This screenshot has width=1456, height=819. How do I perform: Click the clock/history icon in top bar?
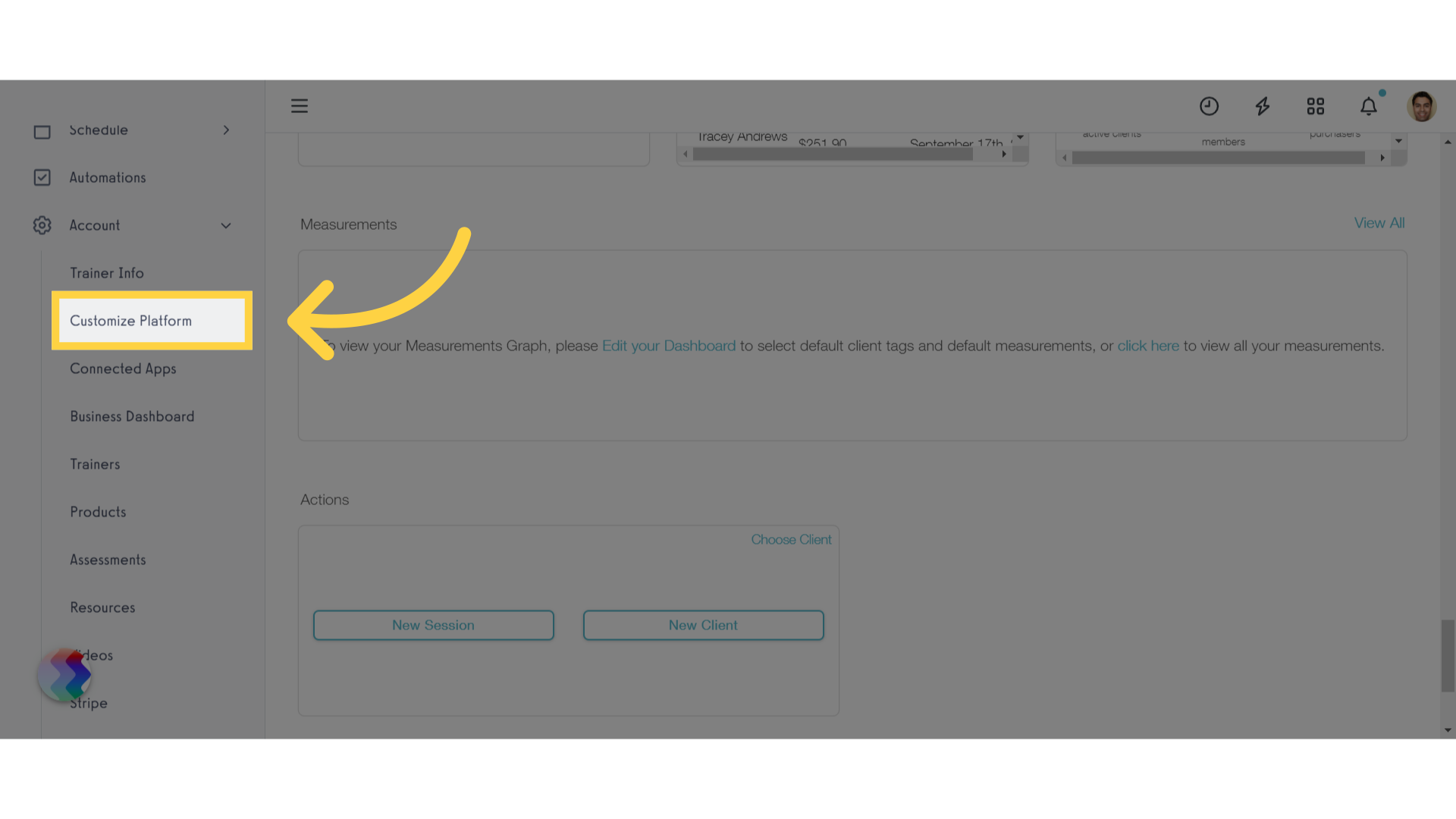pos(1209,106)
